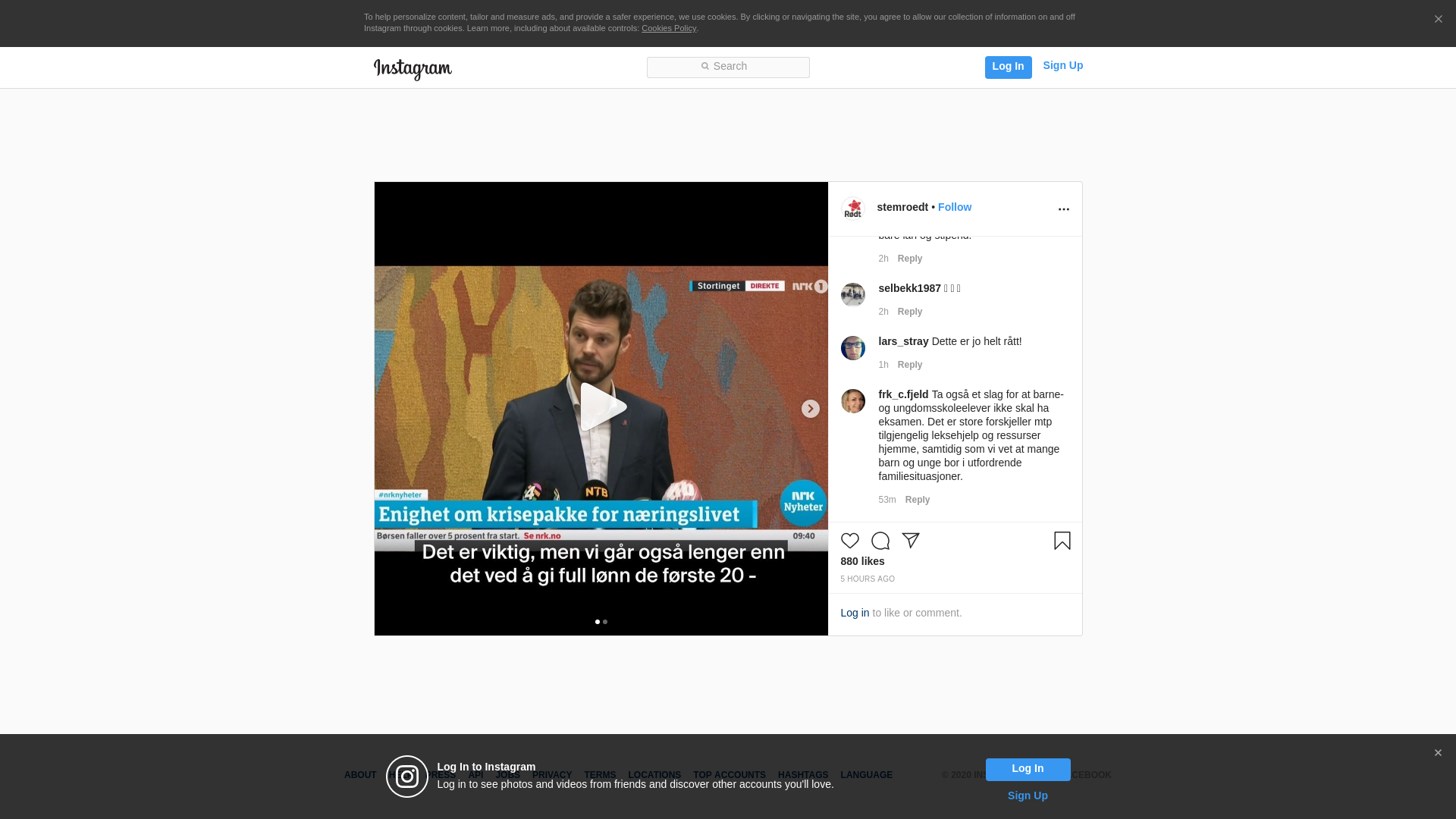
Task: Close the Log In to Instagram banner
Action: (x=1438, y=753)
